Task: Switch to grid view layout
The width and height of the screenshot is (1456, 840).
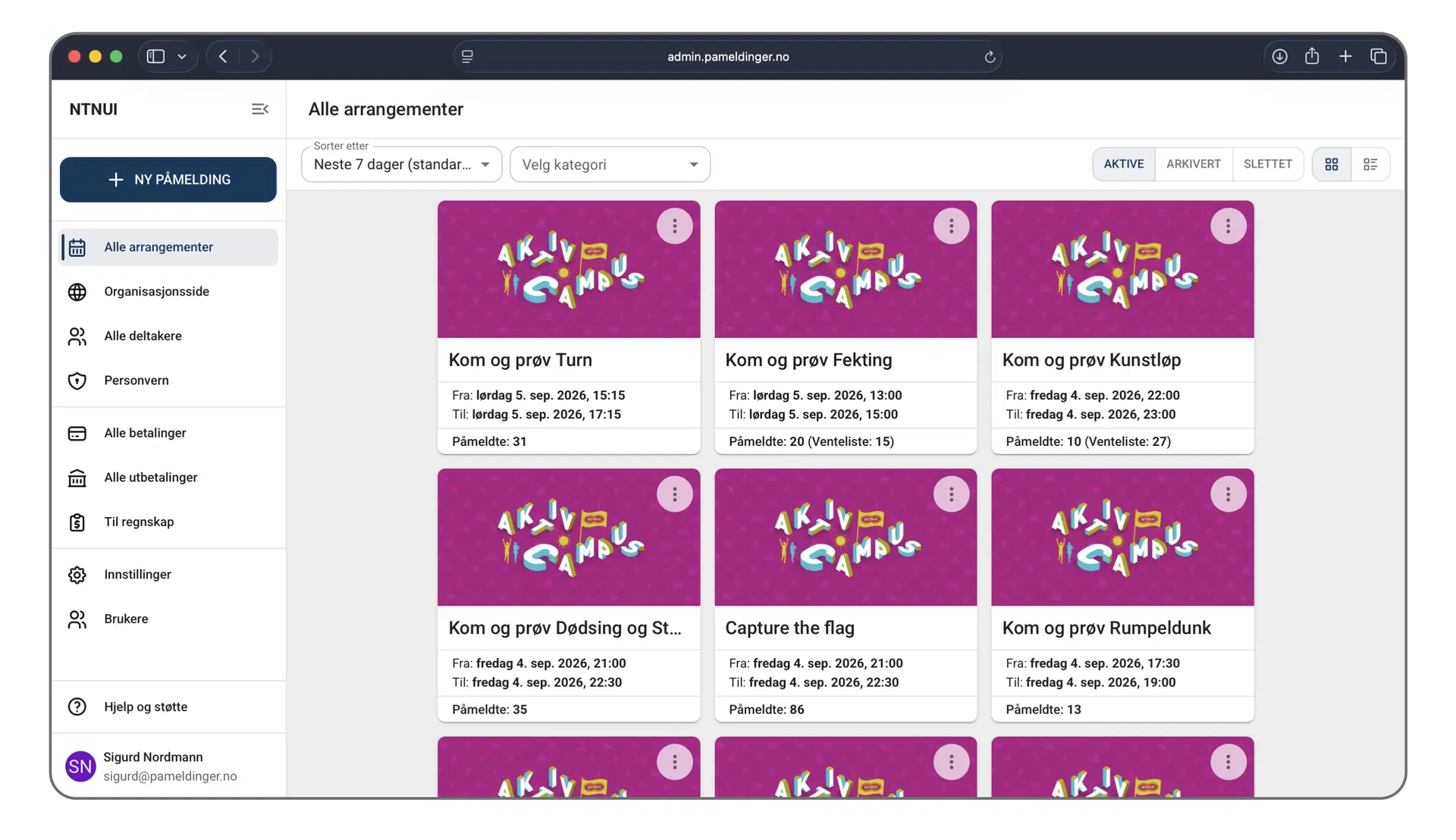Action: point(1332,165)
